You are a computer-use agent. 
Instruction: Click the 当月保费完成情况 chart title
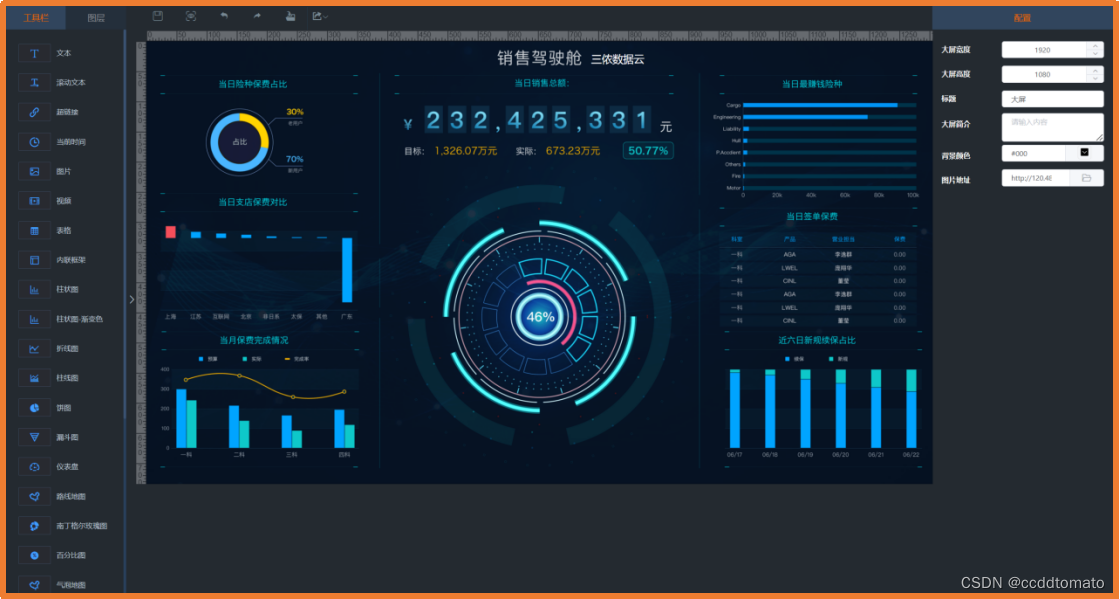coord(254,340)
